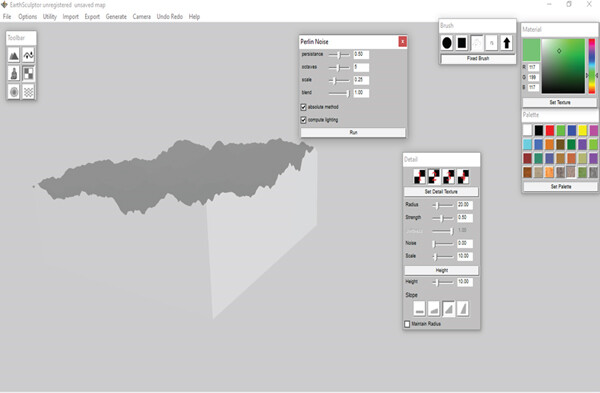The image size is (600, 393).
Task: Choose the round circle brush shape
Action: (x=447, y=43)
